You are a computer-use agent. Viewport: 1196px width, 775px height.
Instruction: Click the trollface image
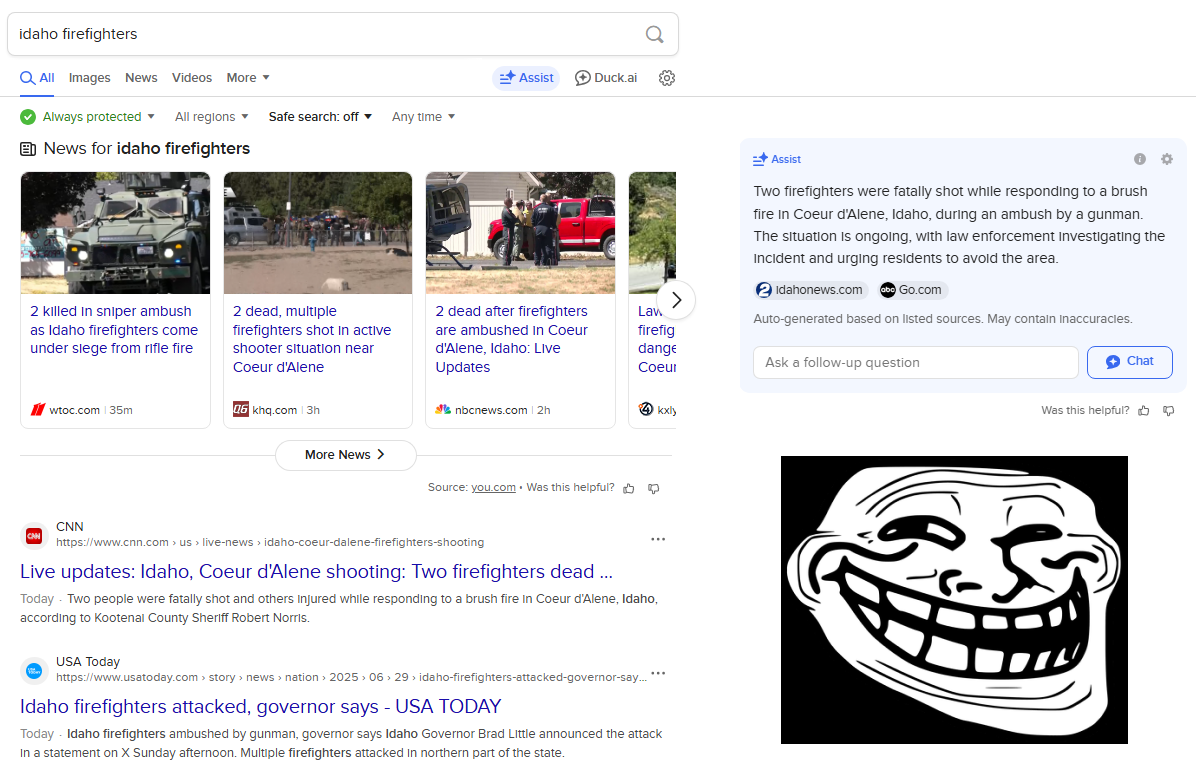(x=954, y=600)
